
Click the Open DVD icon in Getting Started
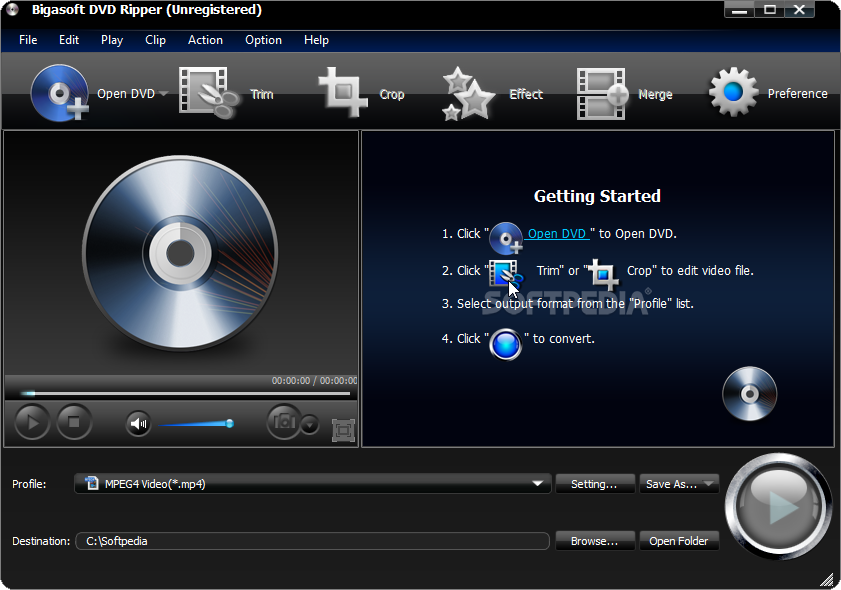(x=506, y=238)
